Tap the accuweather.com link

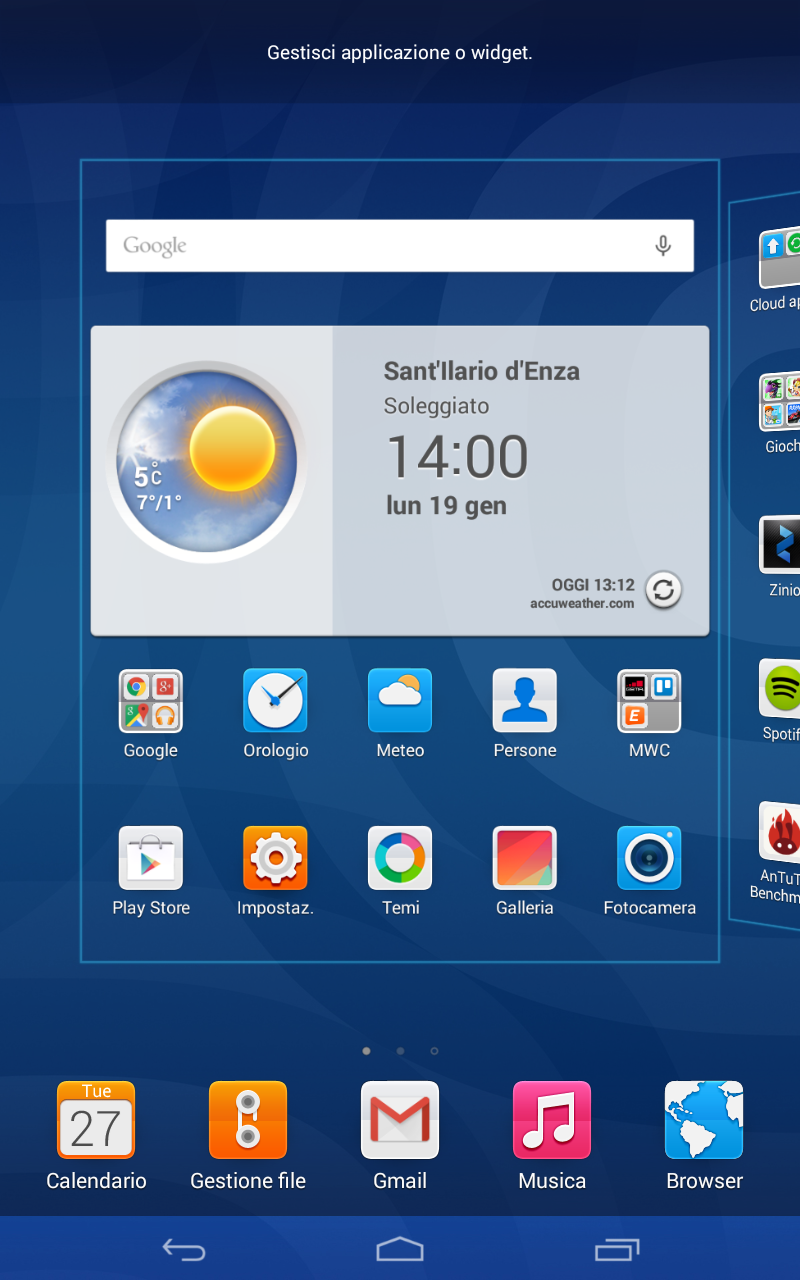[582, 603]
